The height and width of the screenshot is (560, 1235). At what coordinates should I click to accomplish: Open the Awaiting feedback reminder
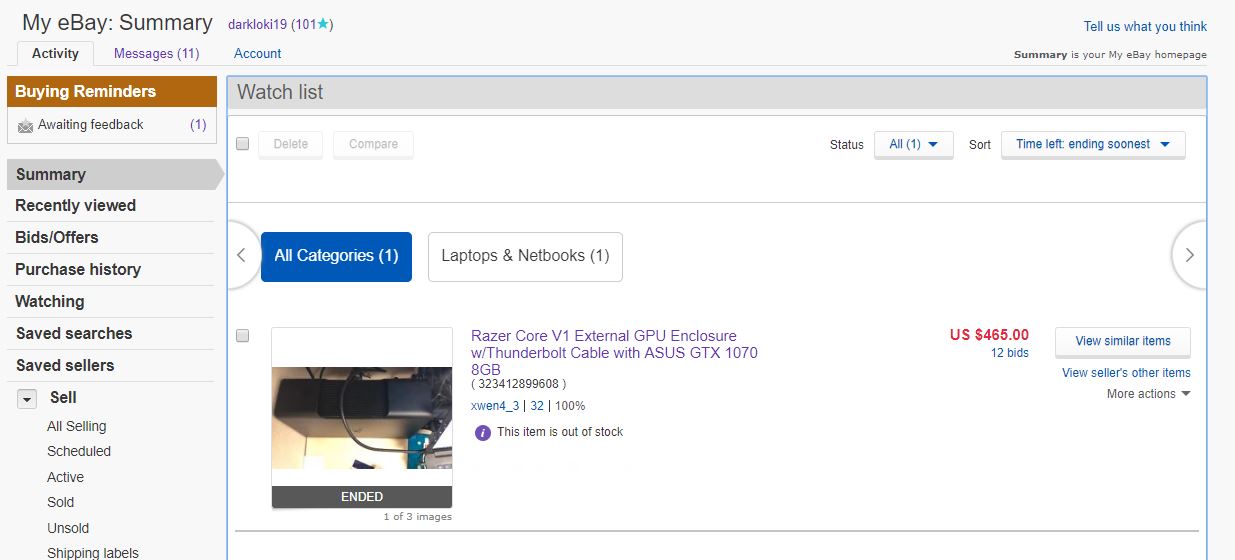(x=90, y=125)
